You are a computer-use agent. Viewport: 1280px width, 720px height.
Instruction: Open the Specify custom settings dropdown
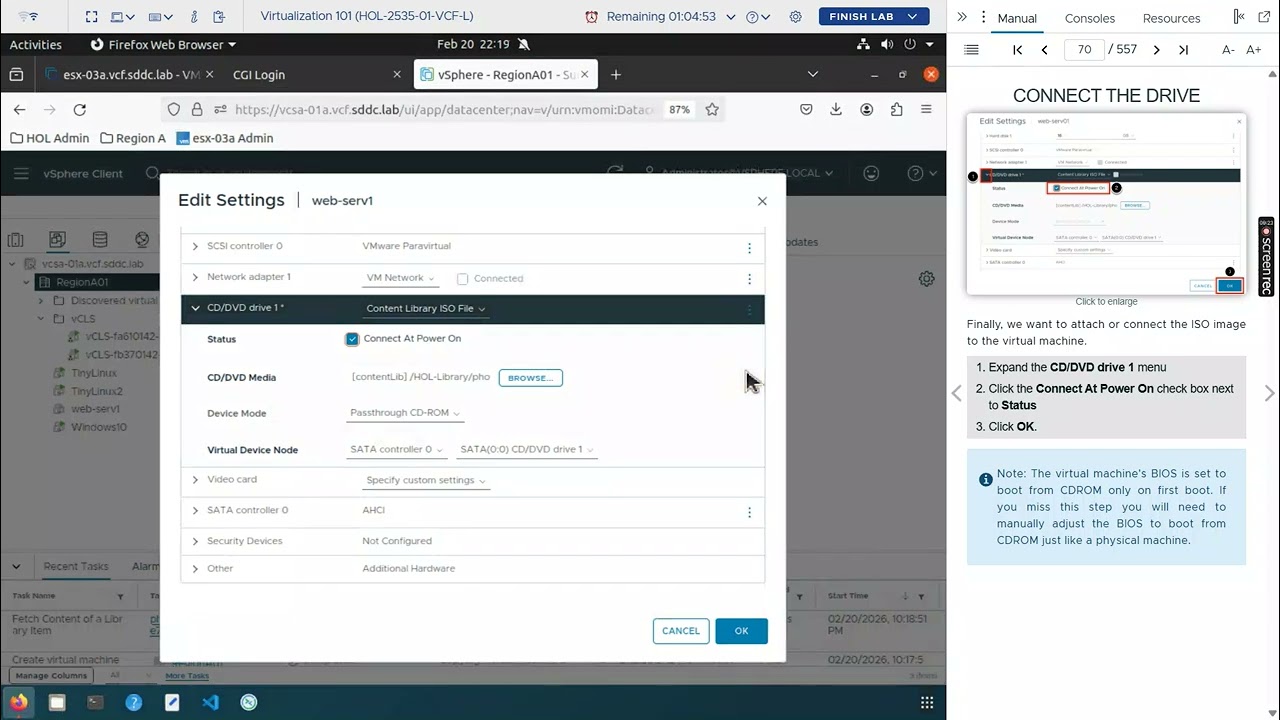426,481
